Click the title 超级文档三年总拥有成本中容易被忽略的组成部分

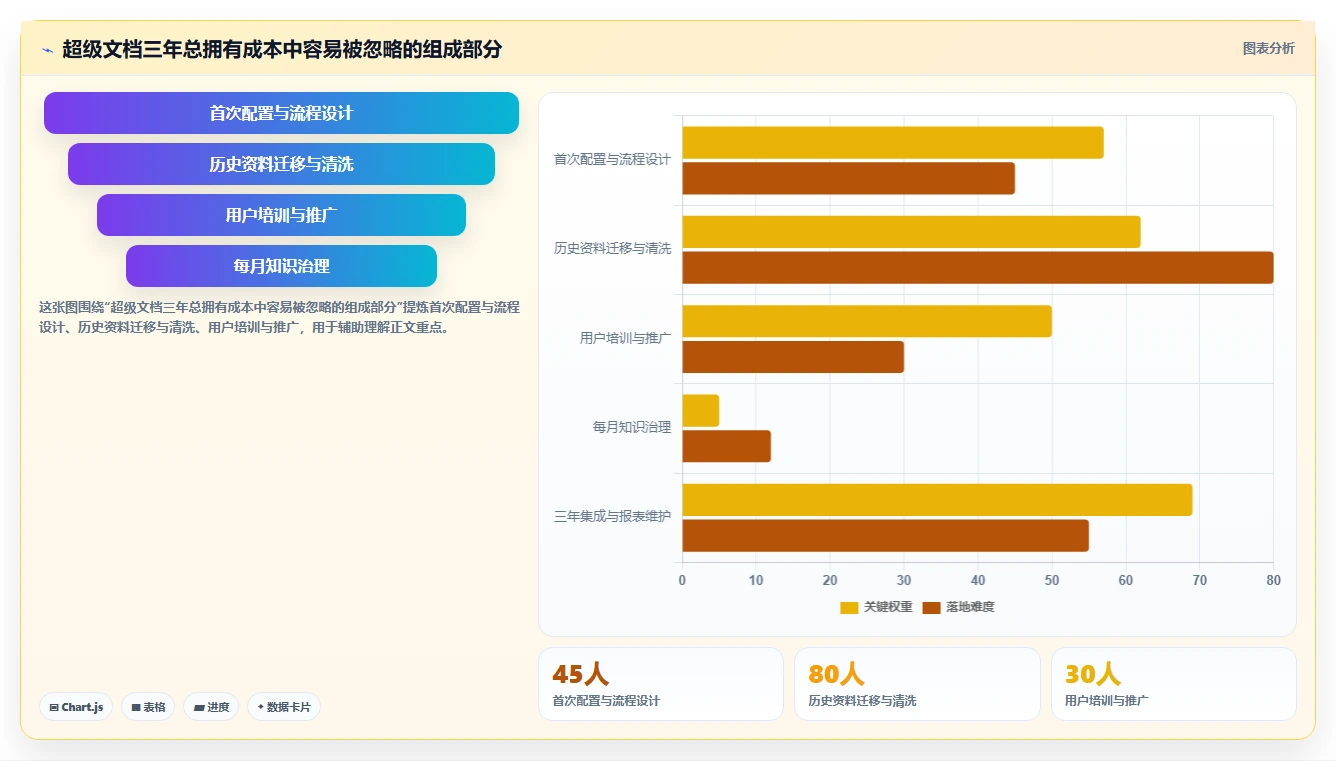point(282,49)
